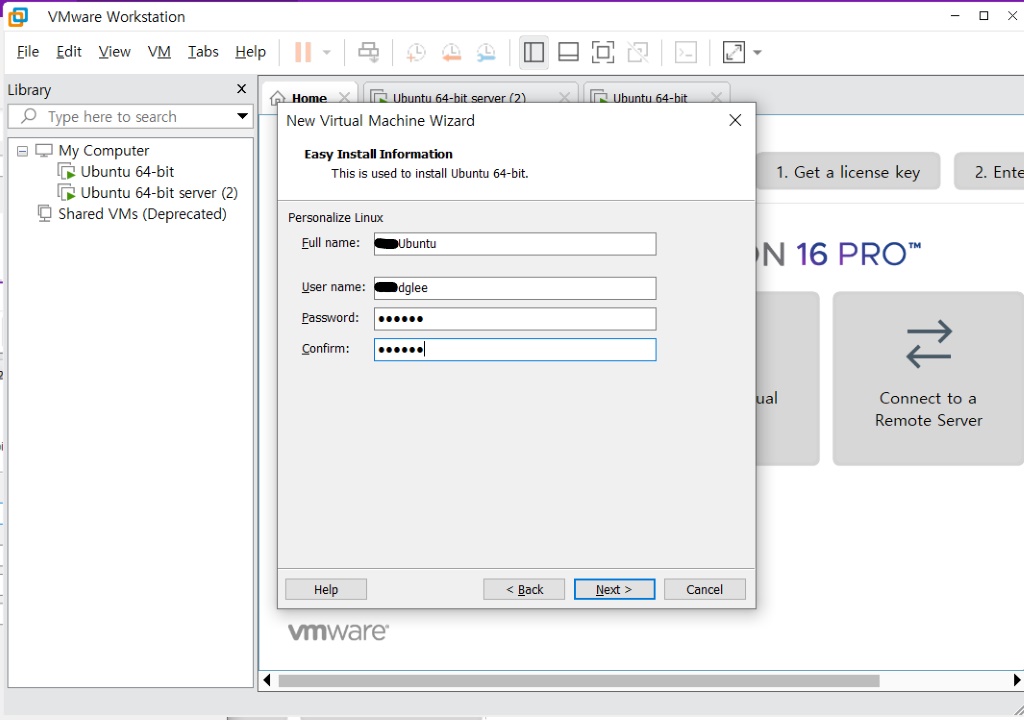
Task: Close the Ubuntu 64-bit tab
Action: (x=716, y=98)
